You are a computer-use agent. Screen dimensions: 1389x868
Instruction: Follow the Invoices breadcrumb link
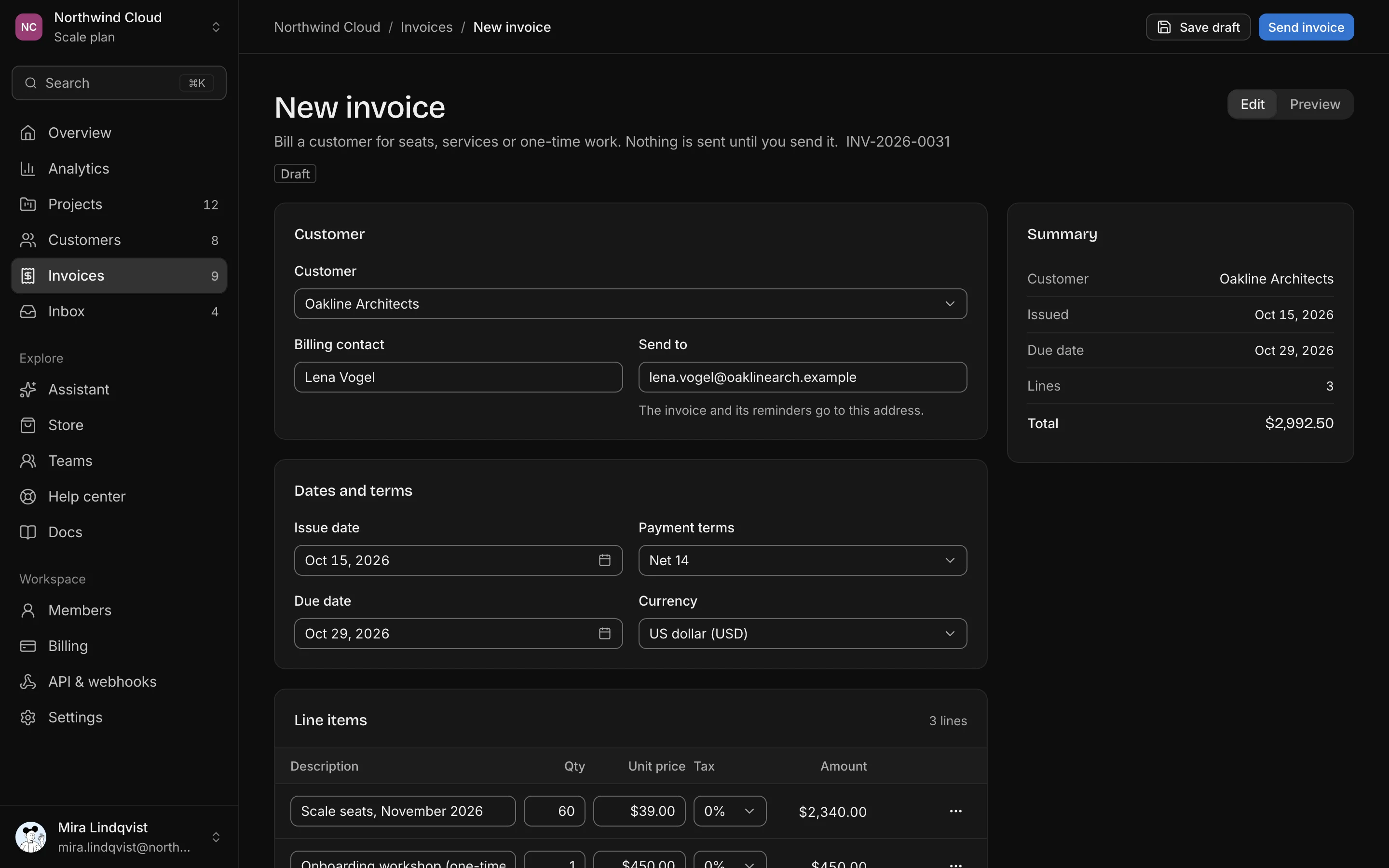pyautogui.click(x=426, y=27)
